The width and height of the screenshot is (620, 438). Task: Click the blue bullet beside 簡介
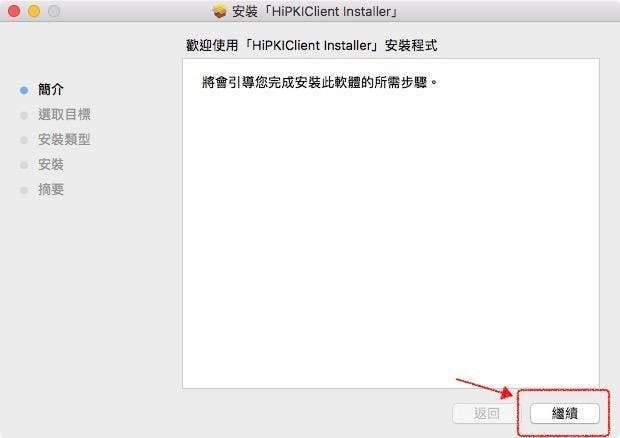[24, 90]
